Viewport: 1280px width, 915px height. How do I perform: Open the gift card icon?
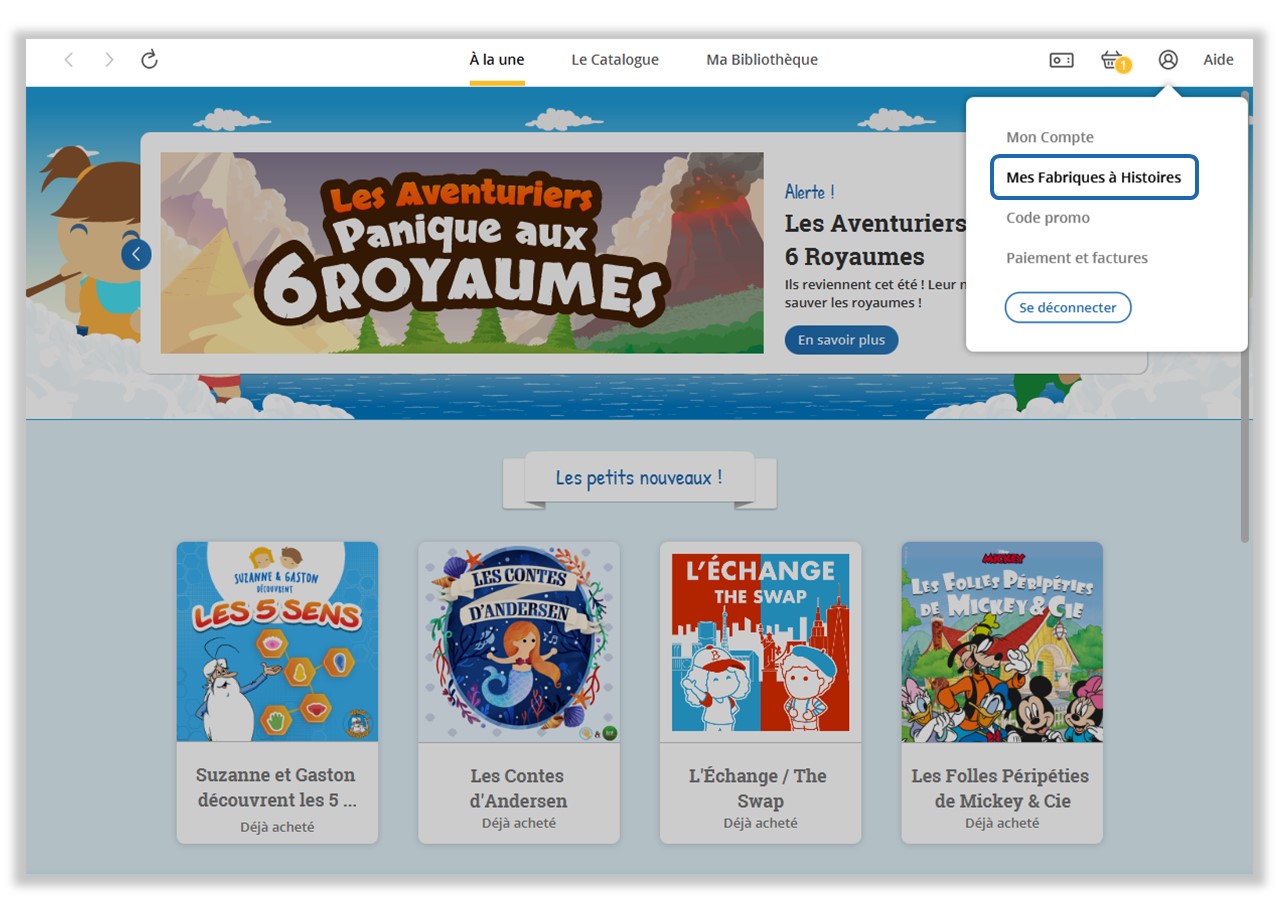pyautogui.click(x=1061, y=60)
